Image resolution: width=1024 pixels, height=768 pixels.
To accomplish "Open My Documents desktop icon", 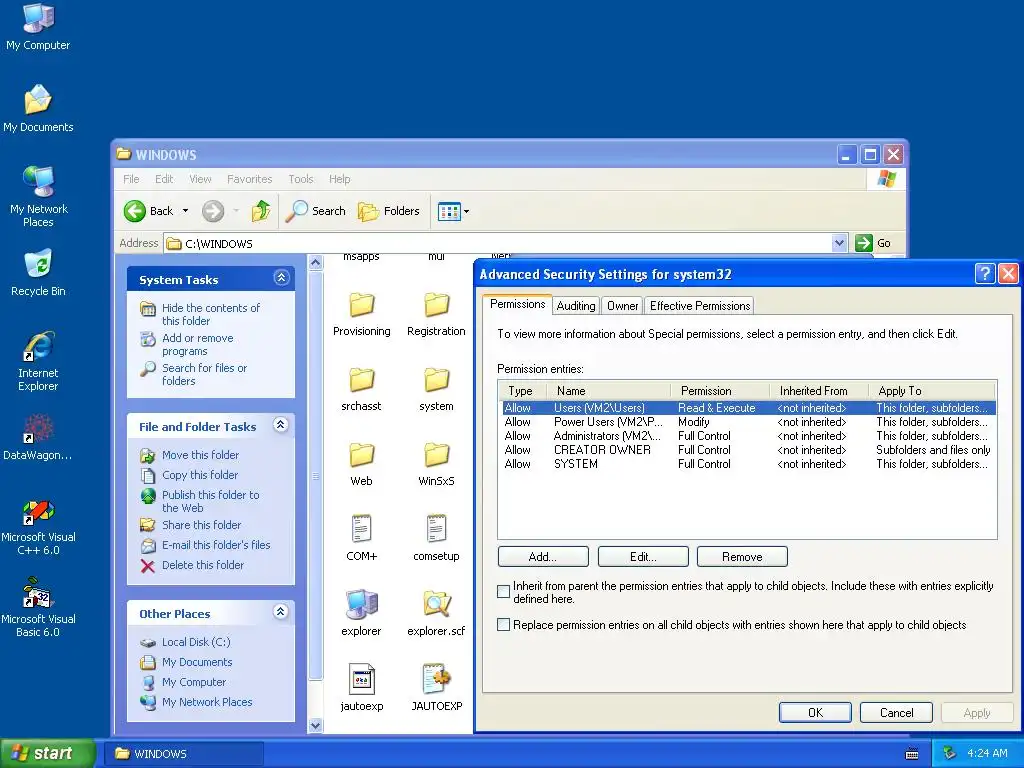I will tap(38, 108).
